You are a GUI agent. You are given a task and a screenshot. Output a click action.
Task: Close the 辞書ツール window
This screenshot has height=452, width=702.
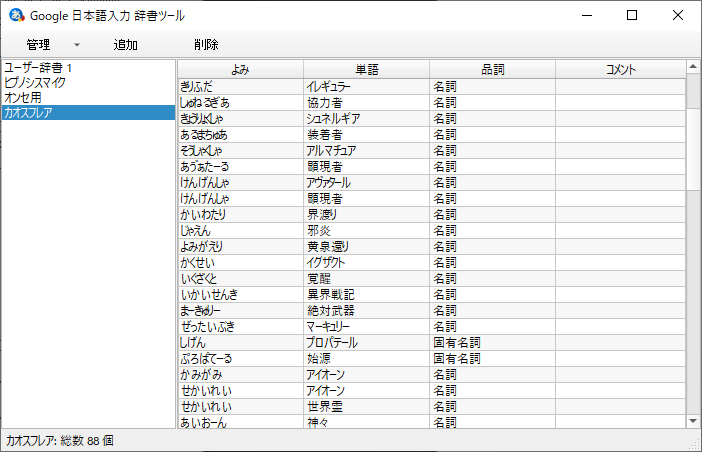pos(677,15)
